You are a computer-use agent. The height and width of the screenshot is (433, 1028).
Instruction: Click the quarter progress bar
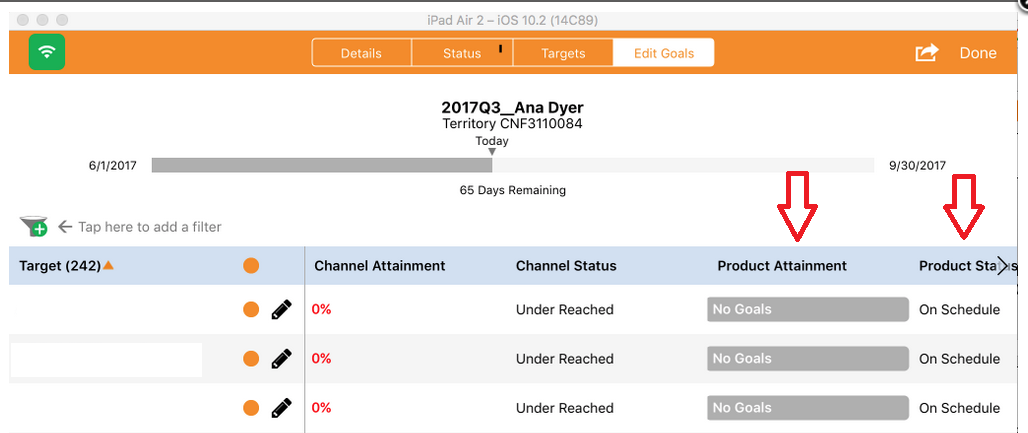pos(513,165)
